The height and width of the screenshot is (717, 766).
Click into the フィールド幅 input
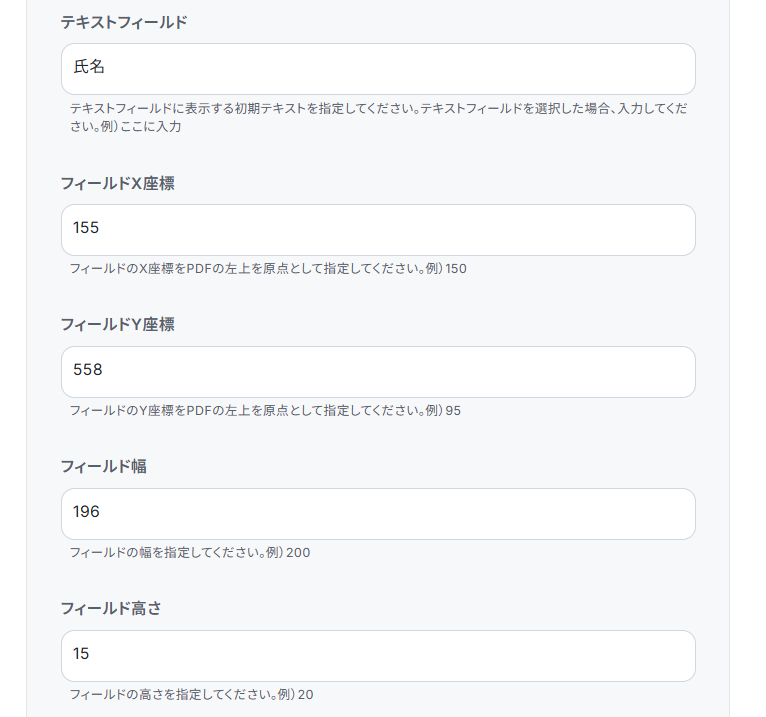point(378,514)
